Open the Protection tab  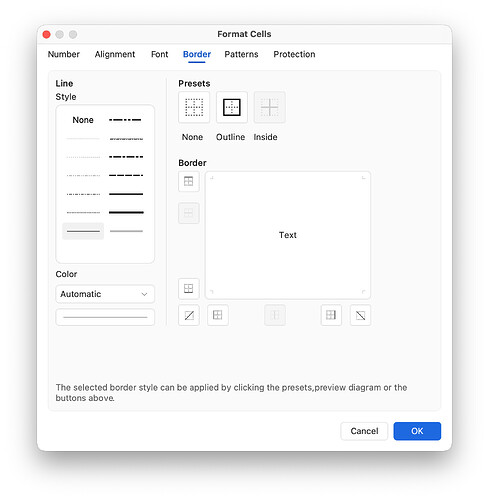[294, 54]
